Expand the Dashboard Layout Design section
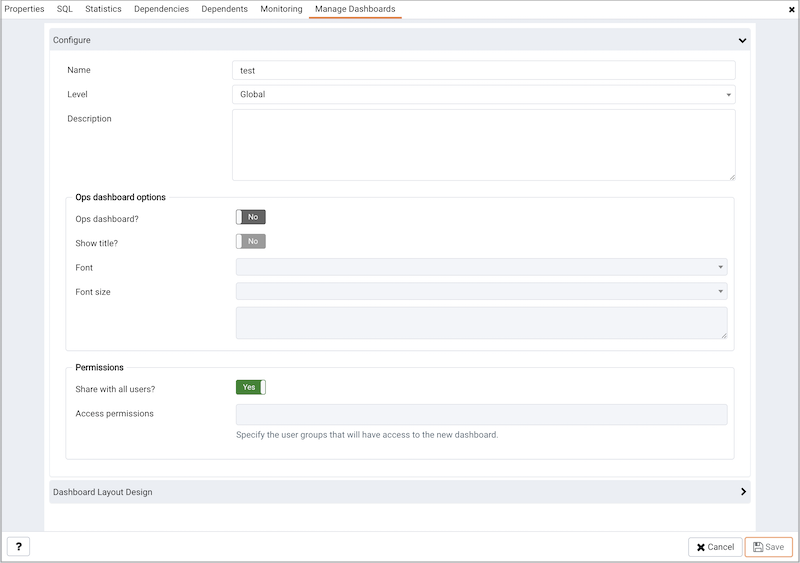This screenshot has width=800, height=563. tap(743, 492)
